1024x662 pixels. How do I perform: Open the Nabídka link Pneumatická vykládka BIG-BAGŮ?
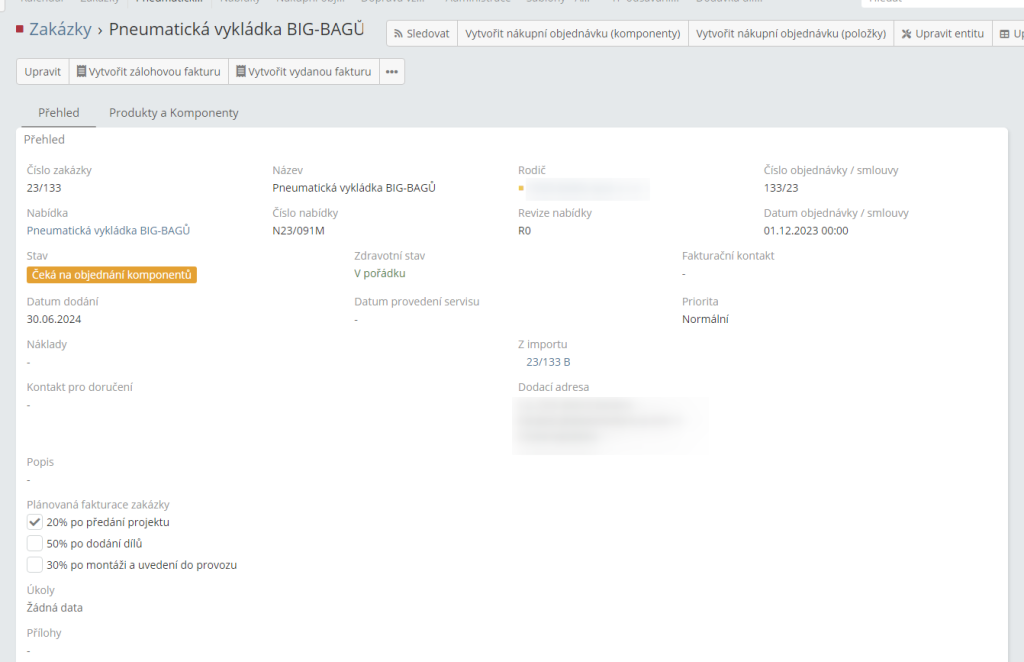[x=108, y=231]
